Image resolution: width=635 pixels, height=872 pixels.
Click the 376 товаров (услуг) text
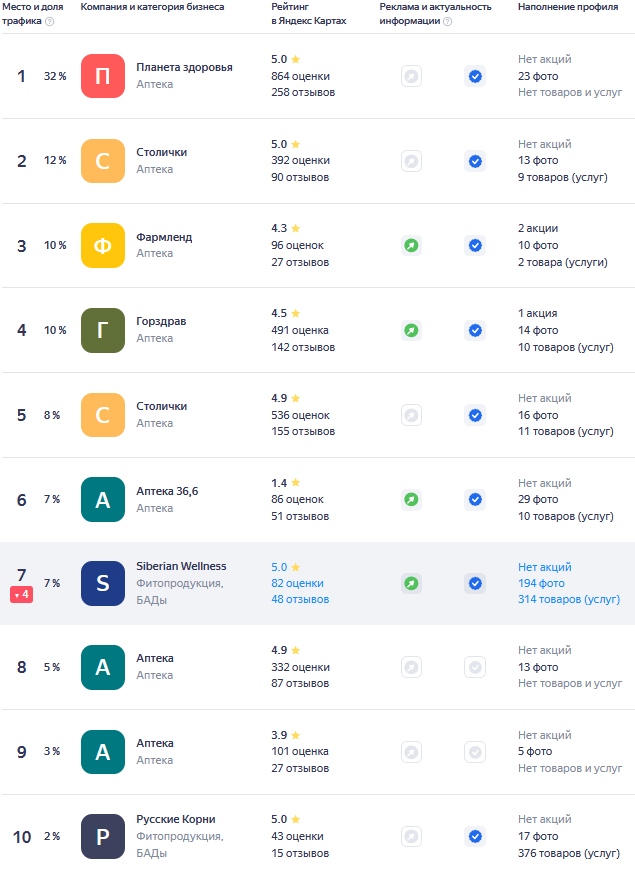pyautogui.click(x=569, y=853)
